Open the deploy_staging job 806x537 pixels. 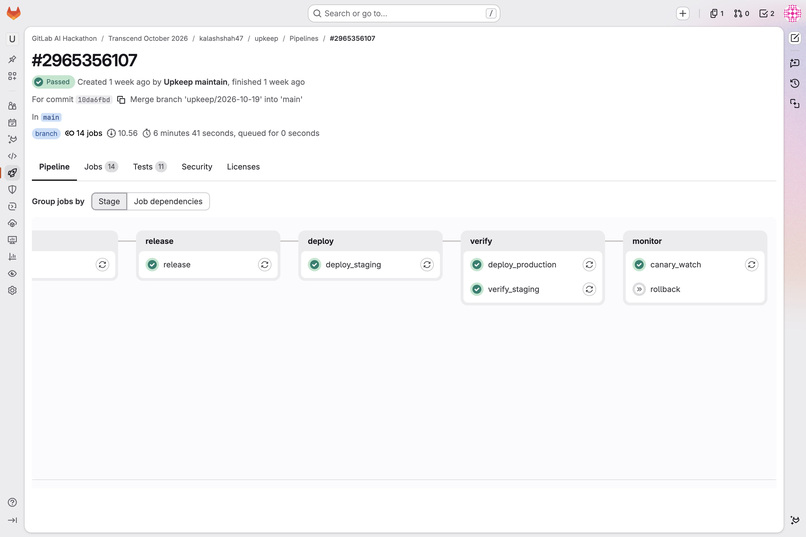tap(353, 265)
